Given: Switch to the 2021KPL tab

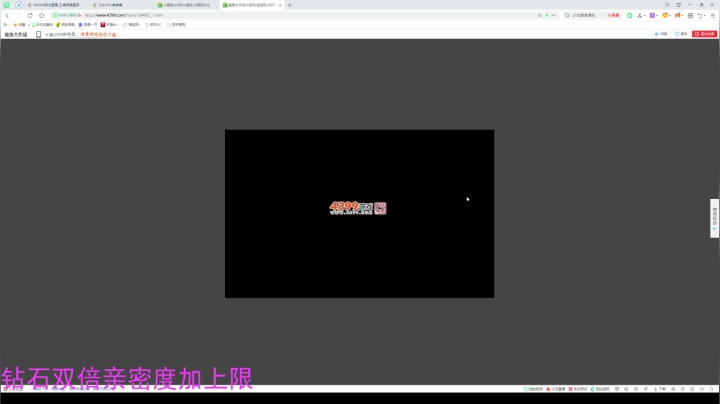Looking at the screenshot, I should point(119,5).
